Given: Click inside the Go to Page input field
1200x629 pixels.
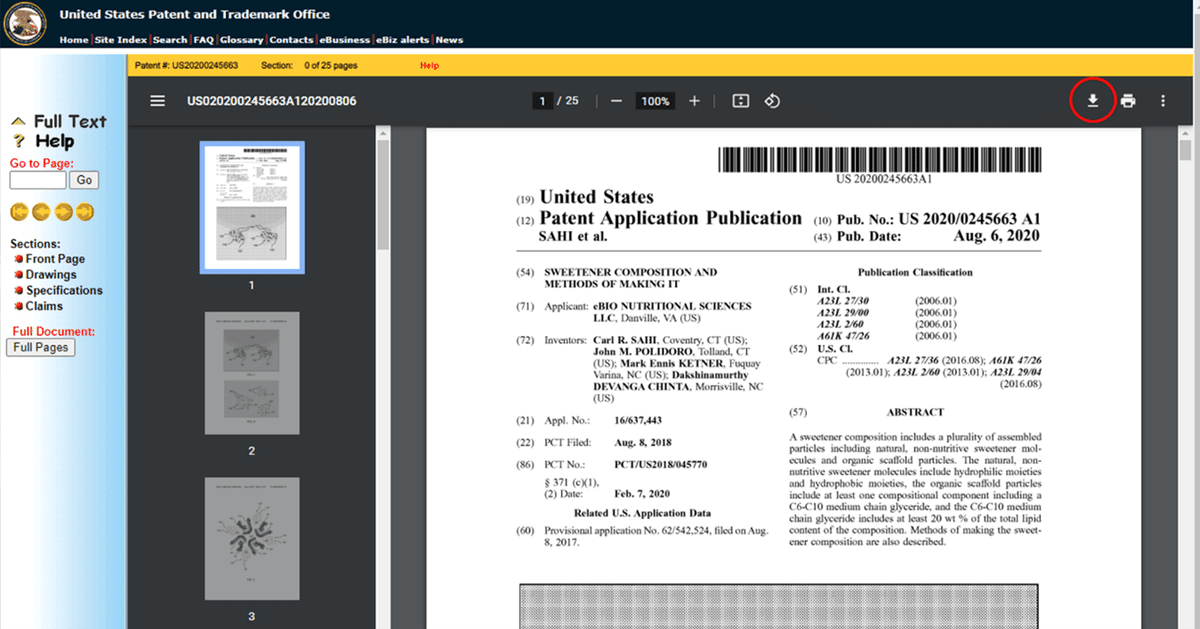Looking at the screenshot, I should (x=37, y=180).
